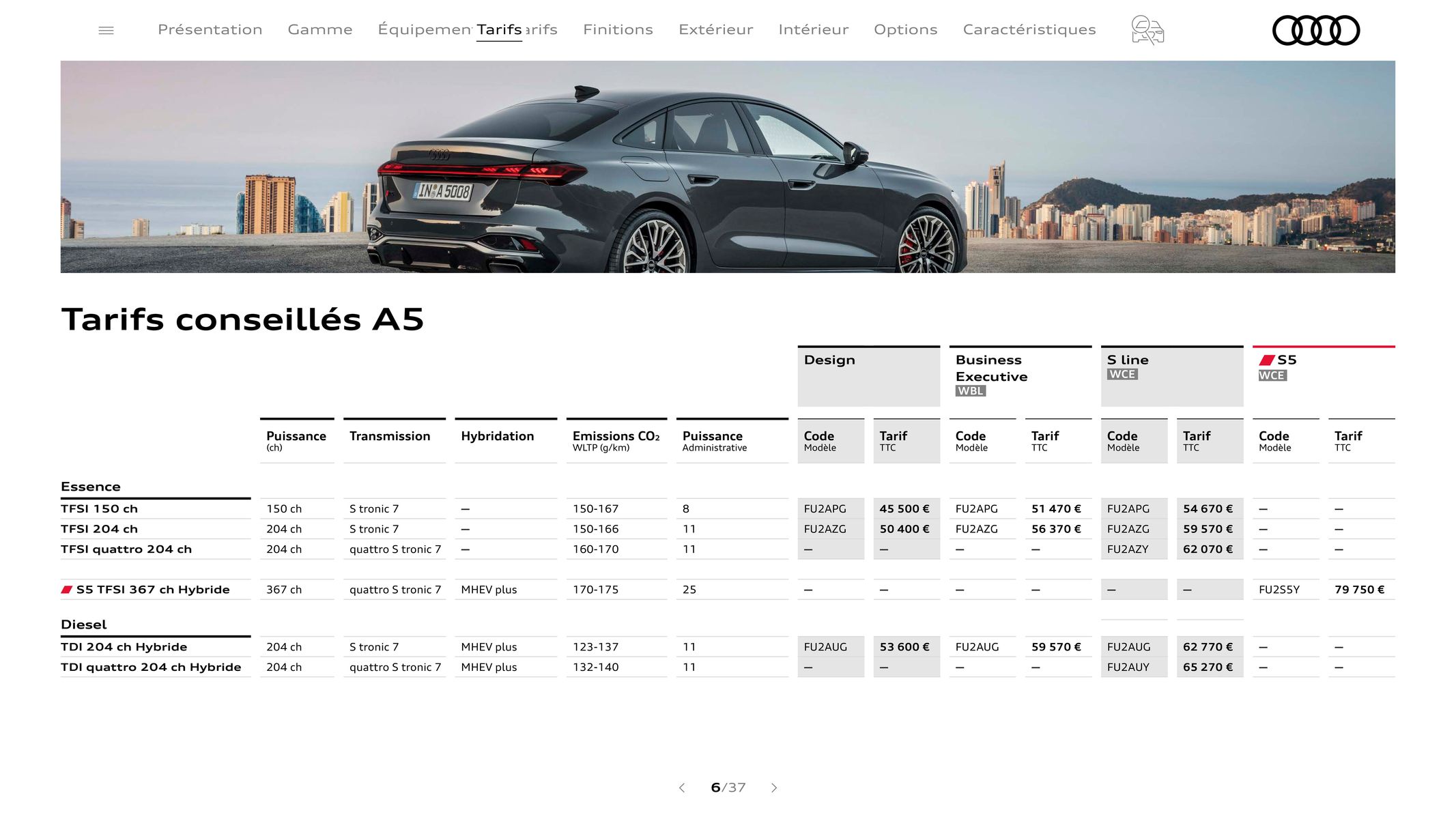
Task: Click the WBL badge under Business Executive
Action: 971,391
